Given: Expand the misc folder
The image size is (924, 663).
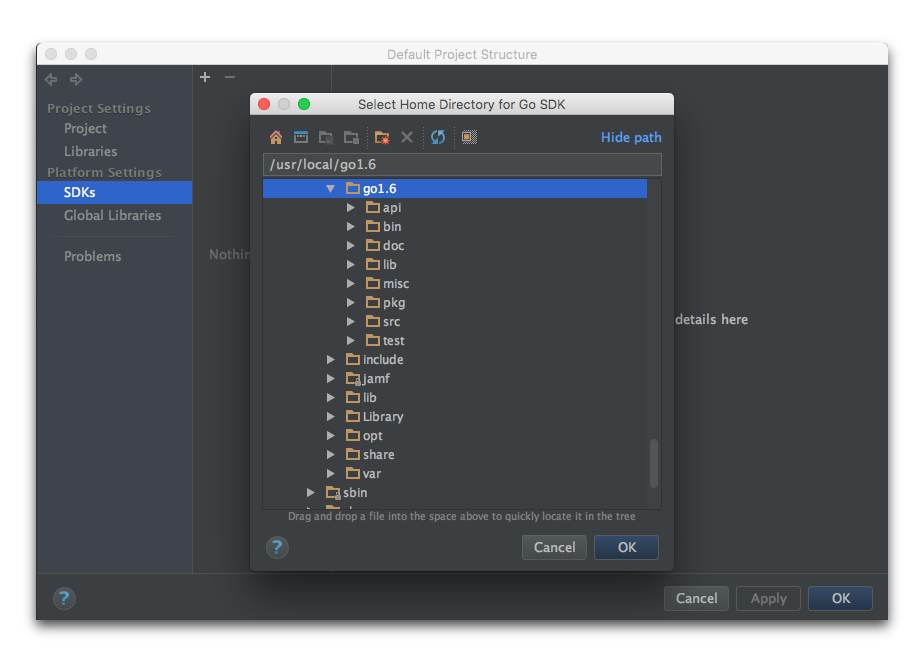Looking at the screenshot, I should [351, 283].
